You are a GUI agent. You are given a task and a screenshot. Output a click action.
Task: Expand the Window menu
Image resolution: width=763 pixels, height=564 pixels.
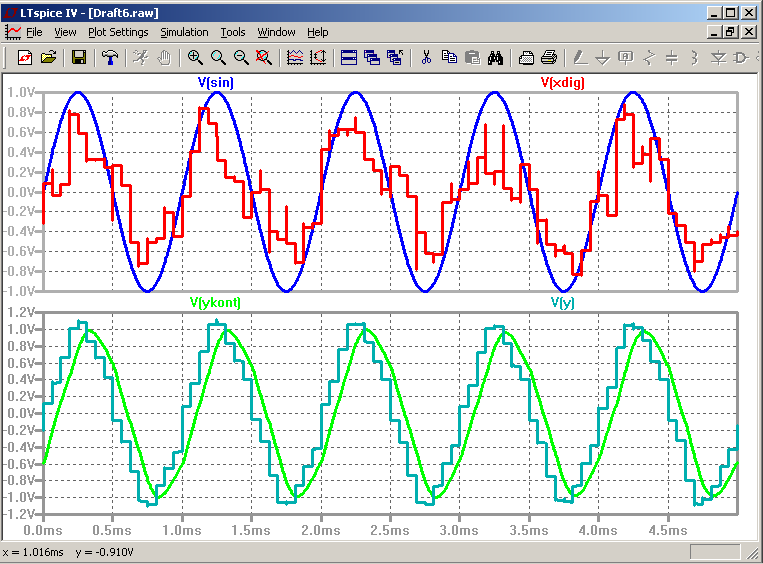(x=276, y=32)
